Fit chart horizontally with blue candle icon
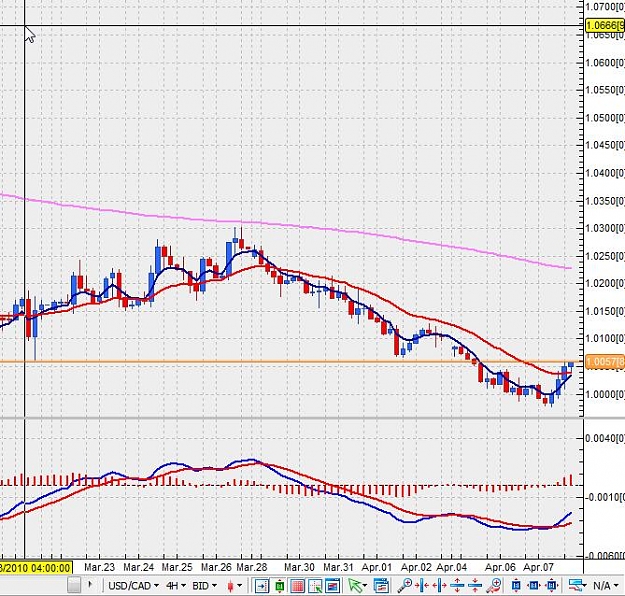Viewport: 625px width, 596px height. click(x=534, y=586)
